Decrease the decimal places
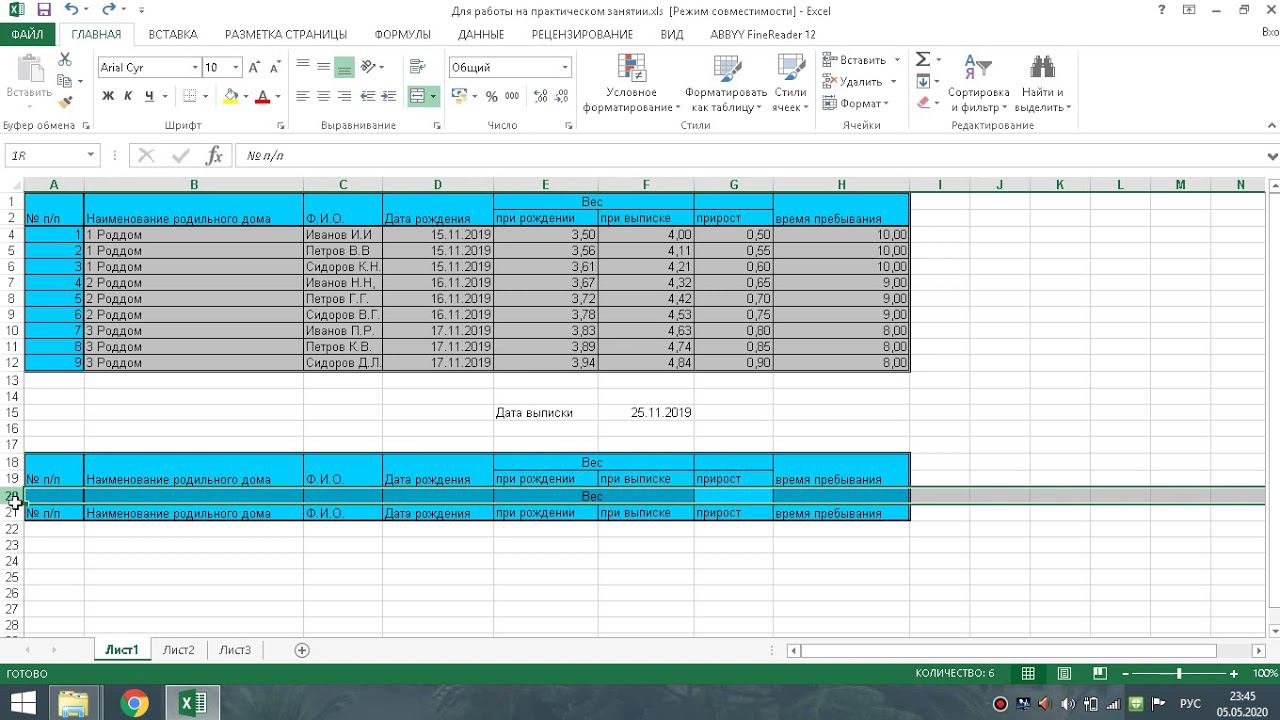1280x720 pixels. [563, 96]
